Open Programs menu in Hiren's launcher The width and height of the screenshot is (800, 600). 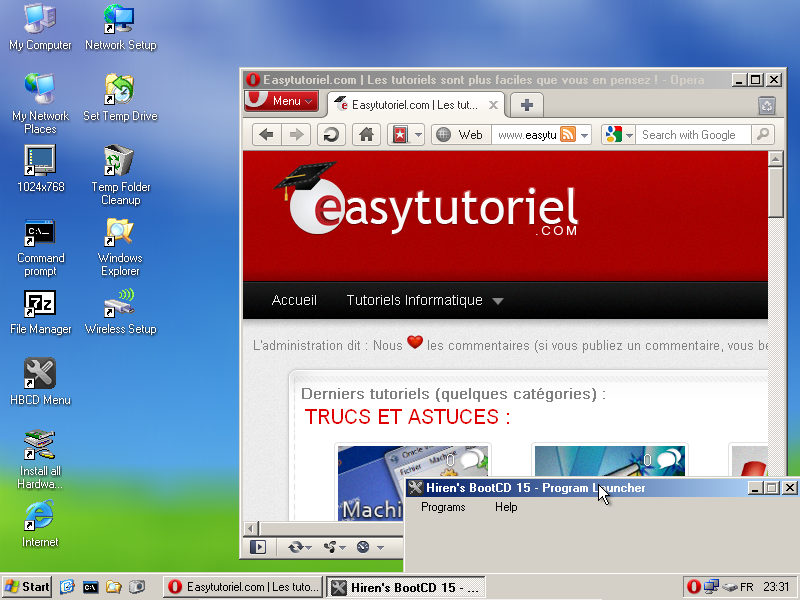coord(443,507)
